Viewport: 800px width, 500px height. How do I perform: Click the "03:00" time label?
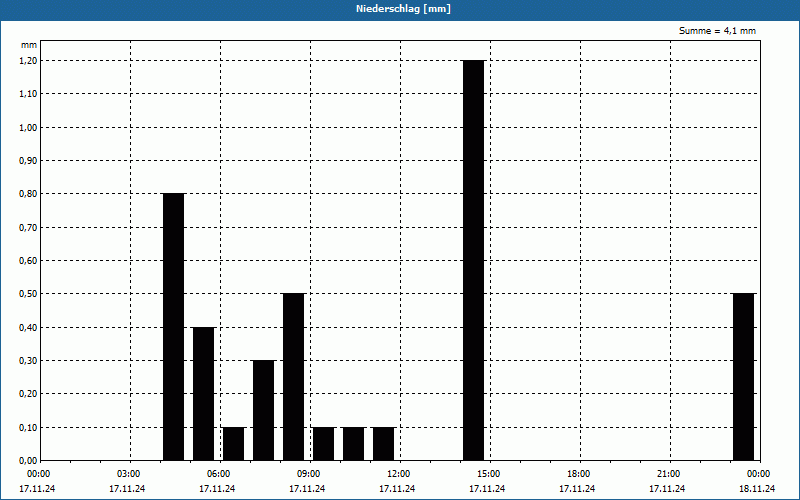pyautogui.click(x=129, y=474)
